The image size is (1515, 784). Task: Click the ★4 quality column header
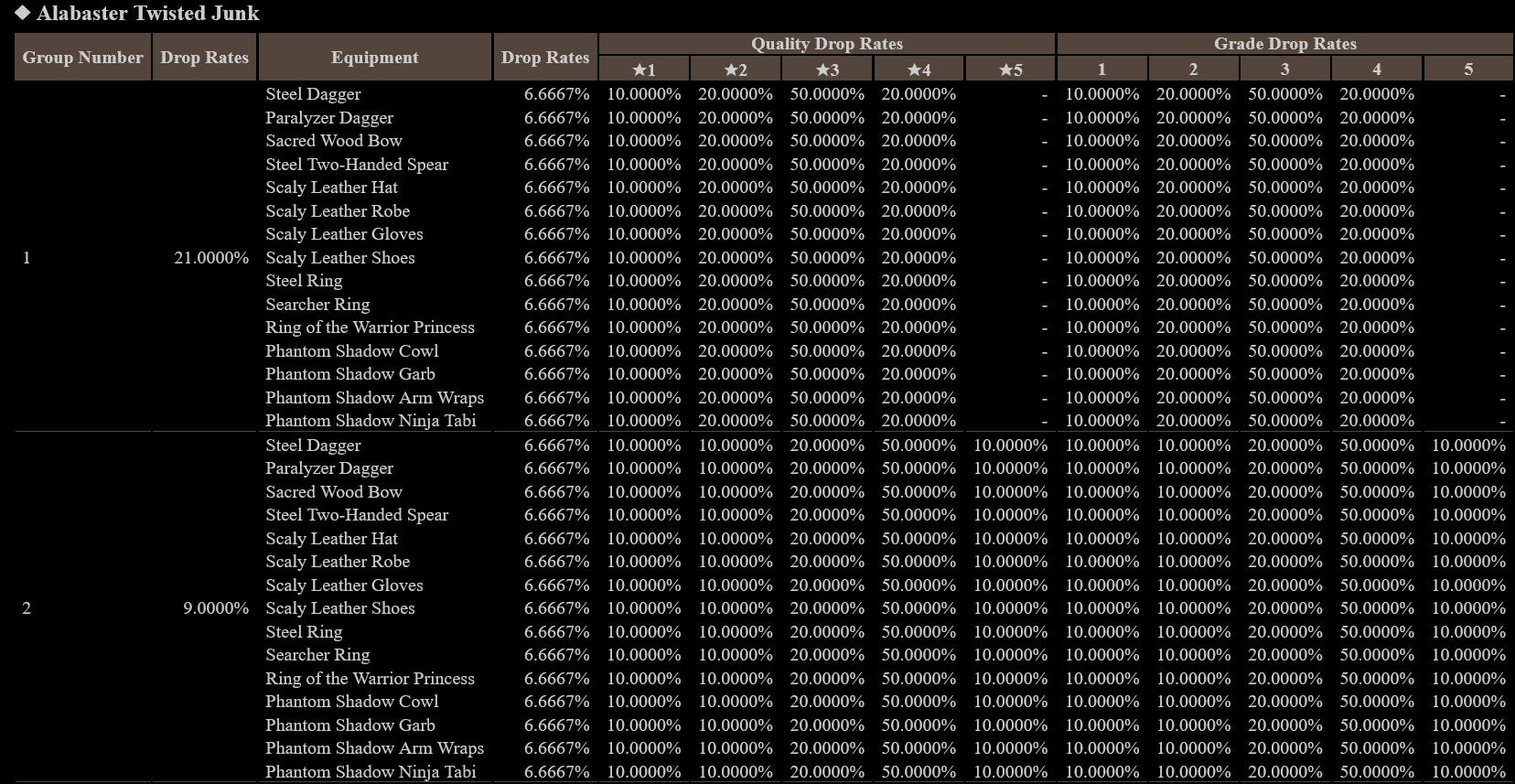point(919,69)
